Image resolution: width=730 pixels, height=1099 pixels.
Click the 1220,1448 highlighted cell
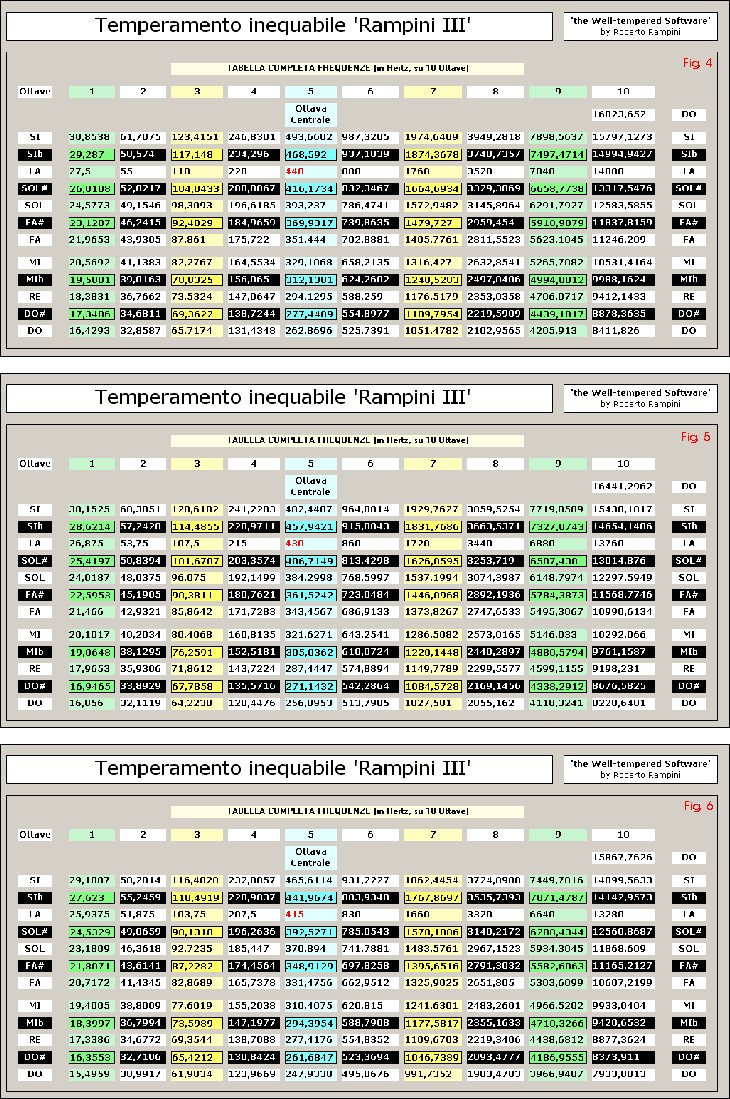click(432, 652)
